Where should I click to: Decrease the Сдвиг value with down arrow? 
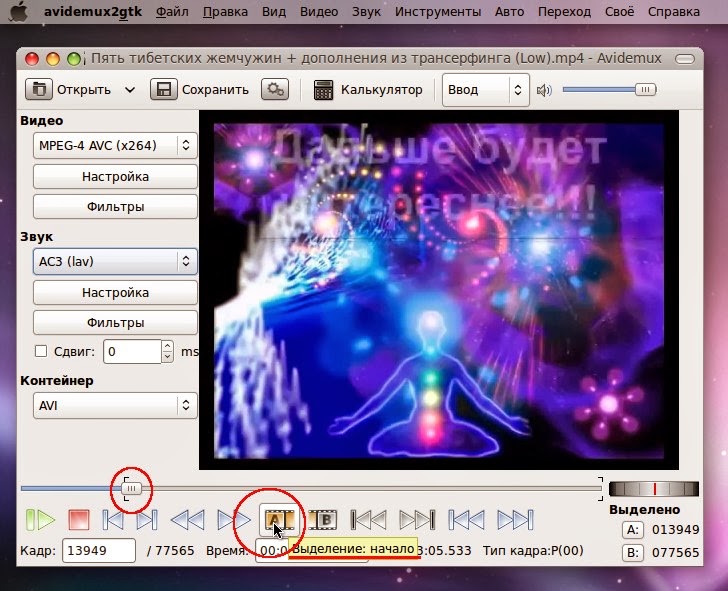coord(168,357)
